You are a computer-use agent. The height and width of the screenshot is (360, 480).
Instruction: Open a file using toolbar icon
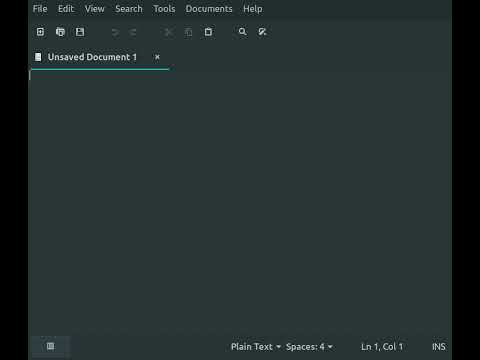pyautogui.click(x=60, y=32)
